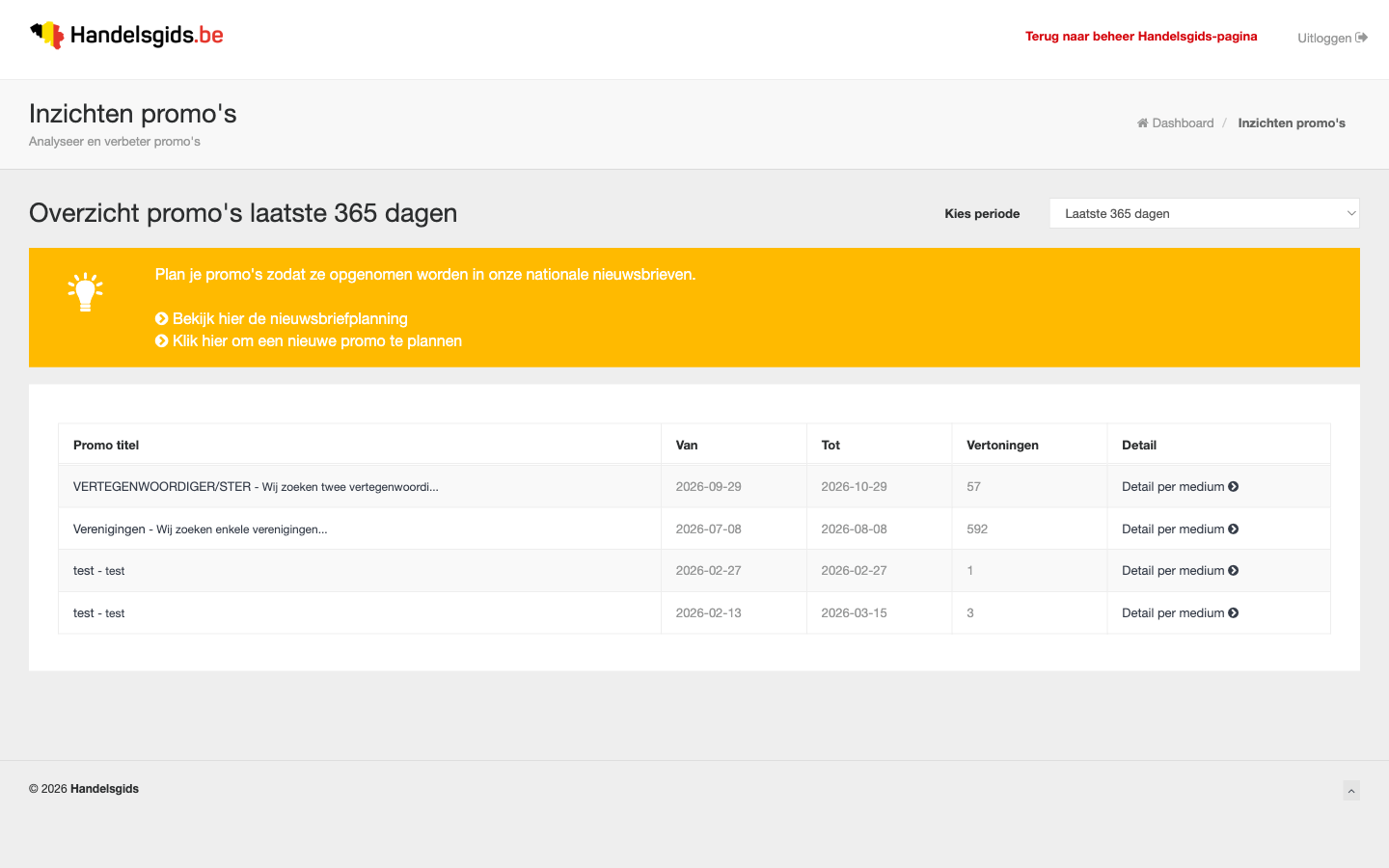
Task: Click the end date 2026-03-15
Action: point(854,613)
